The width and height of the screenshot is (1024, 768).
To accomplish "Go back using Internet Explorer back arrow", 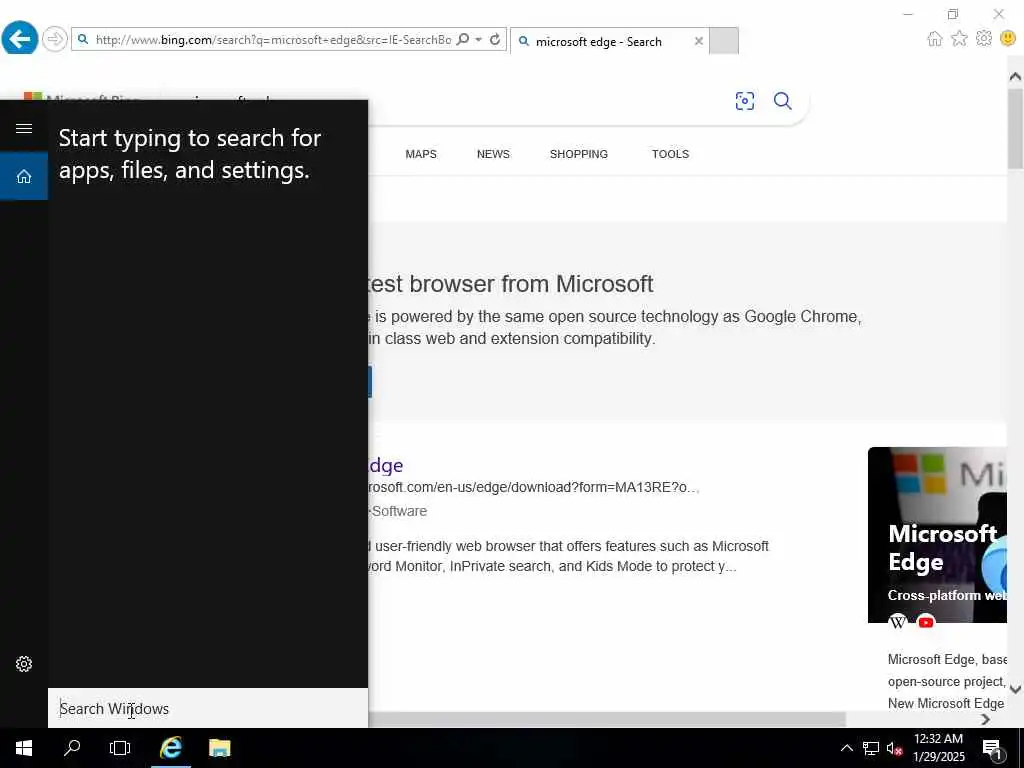I will (x=20, y=38).
